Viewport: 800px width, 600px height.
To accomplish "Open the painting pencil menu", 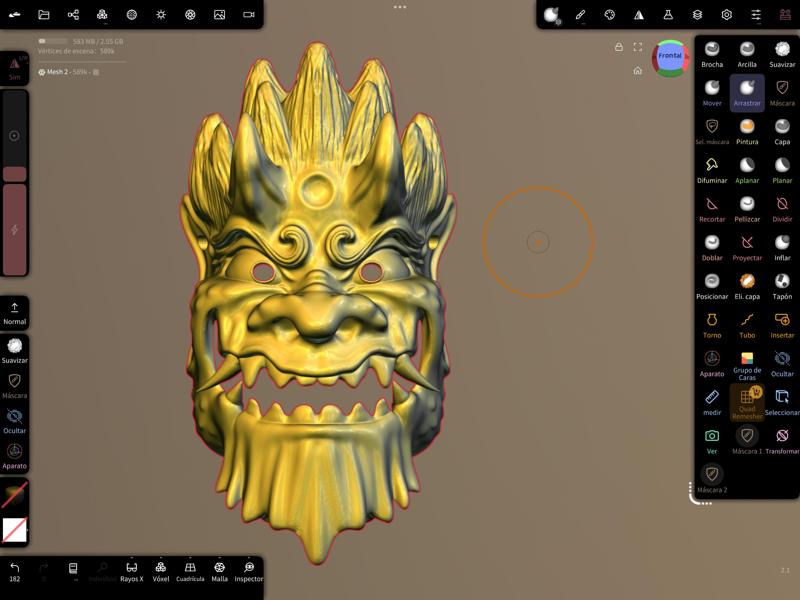I will (580, 15).
